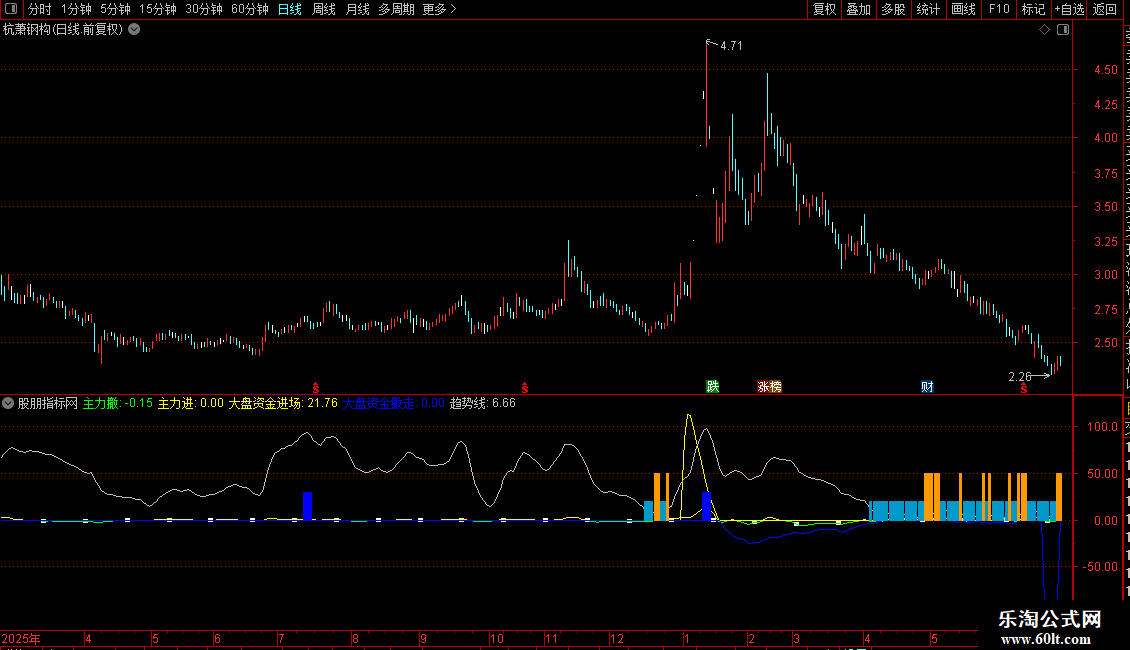The height and width of the screenshot is (650, 1130).
Task: Select the 月线 monthly tab
Action: click(x=357, y=9)
